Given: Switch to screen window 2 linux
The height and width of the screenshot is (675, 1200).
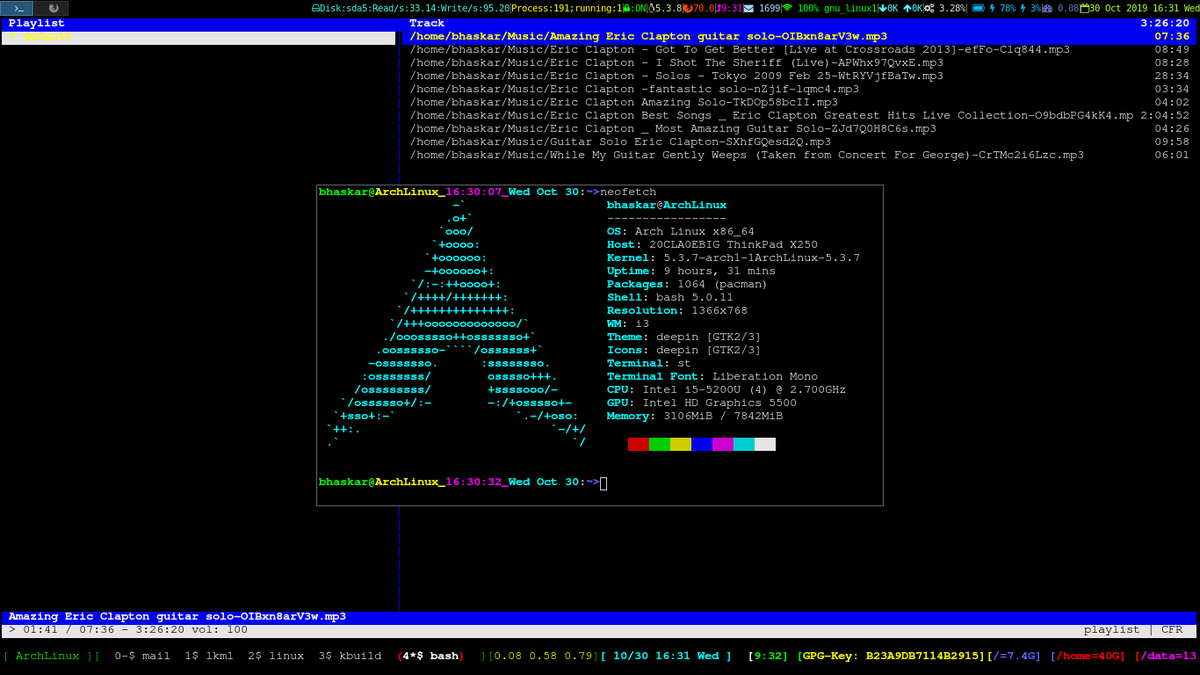Looking at the screenshot, I should [x=276, y=656].
